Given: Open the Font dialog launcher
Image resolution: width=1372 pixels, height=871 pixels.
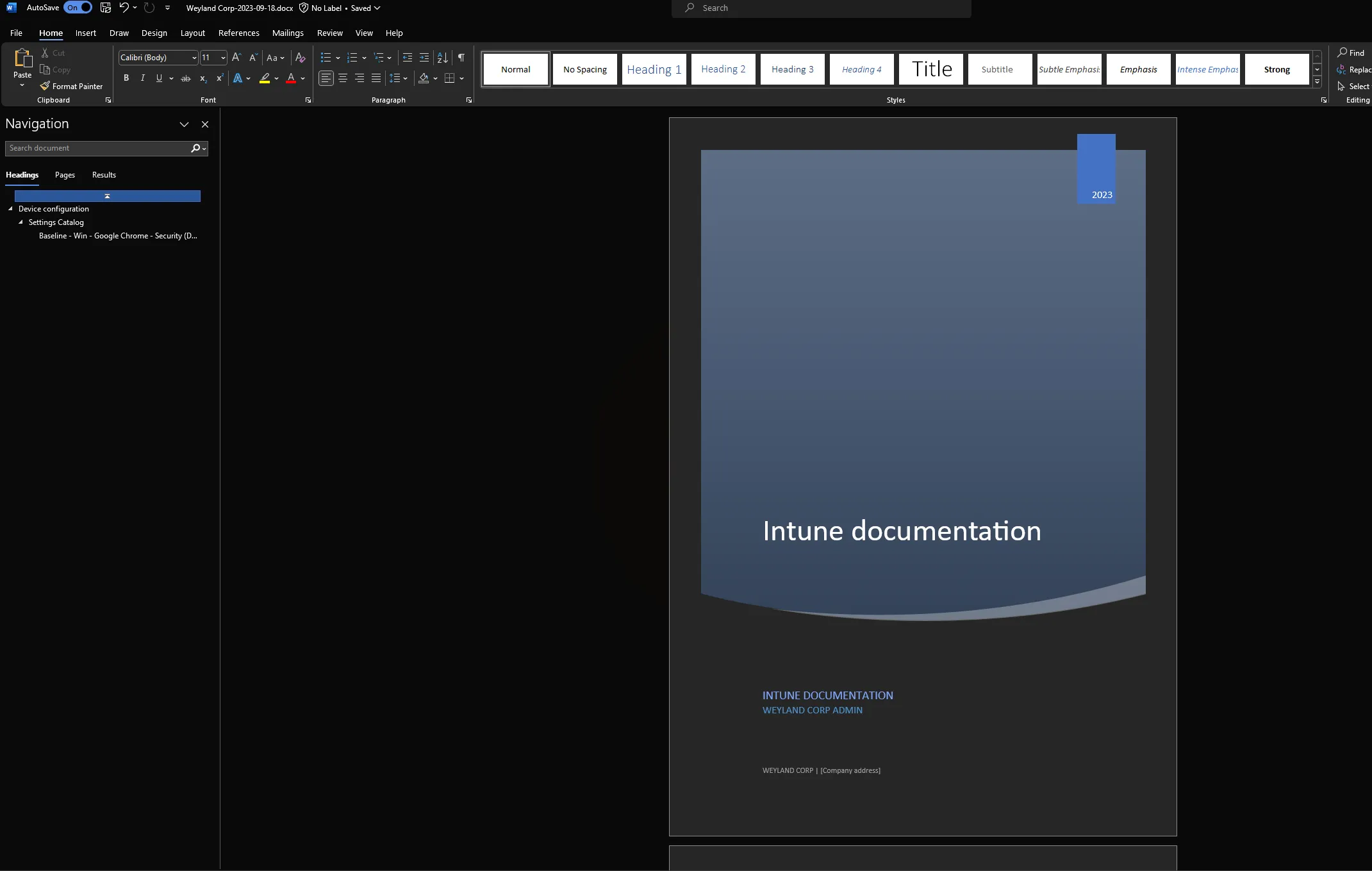Looking at the screenshot, I should 308,100.
